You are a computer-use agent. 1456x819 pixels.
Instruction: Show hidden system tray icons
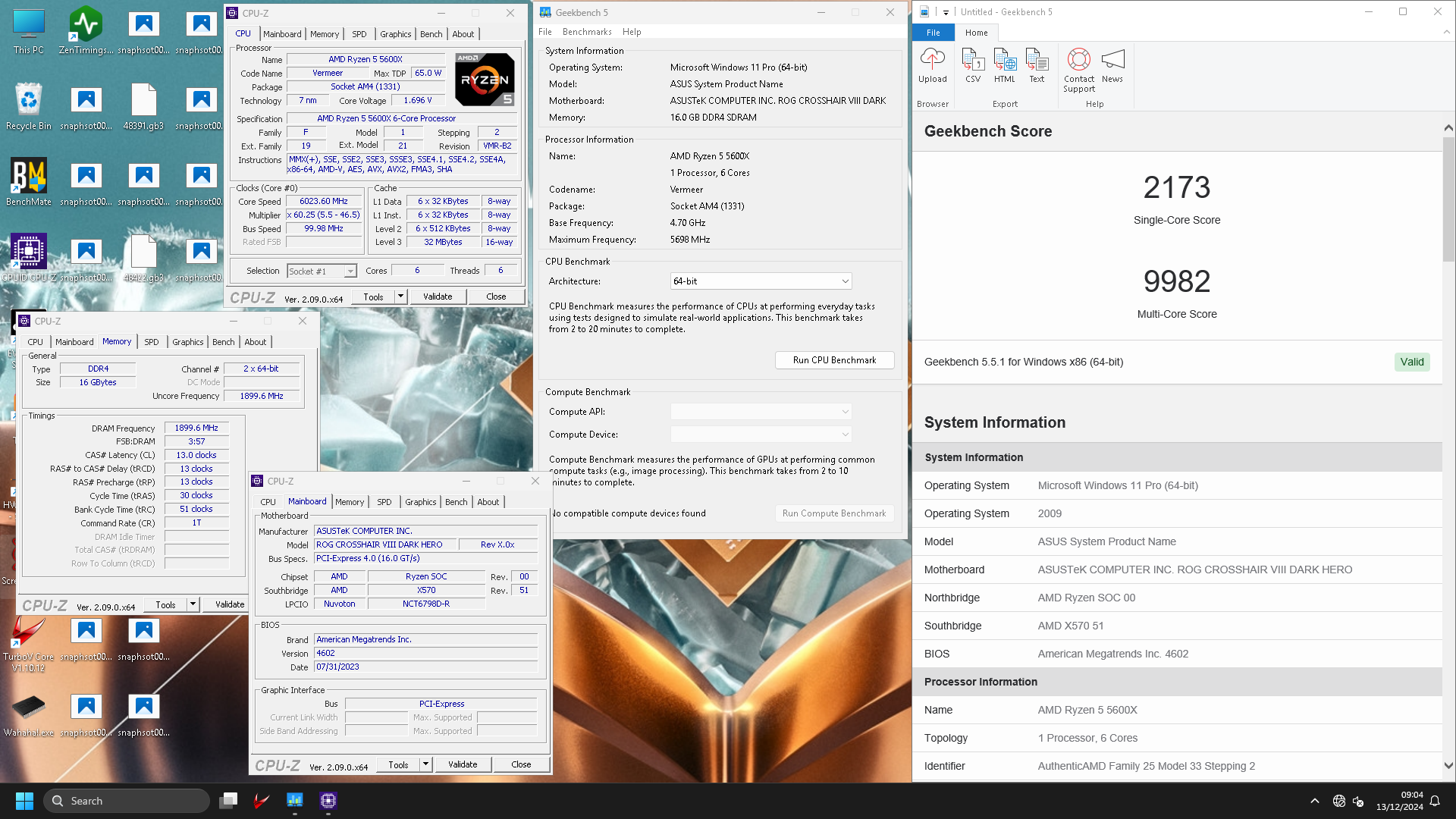pos(1315,801)
